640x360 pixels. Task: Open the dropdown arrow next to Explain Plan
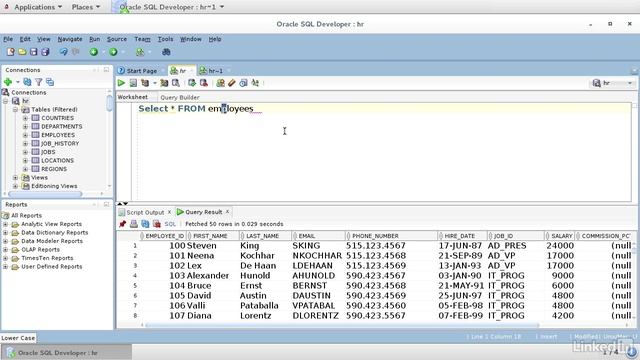[155, 83]
